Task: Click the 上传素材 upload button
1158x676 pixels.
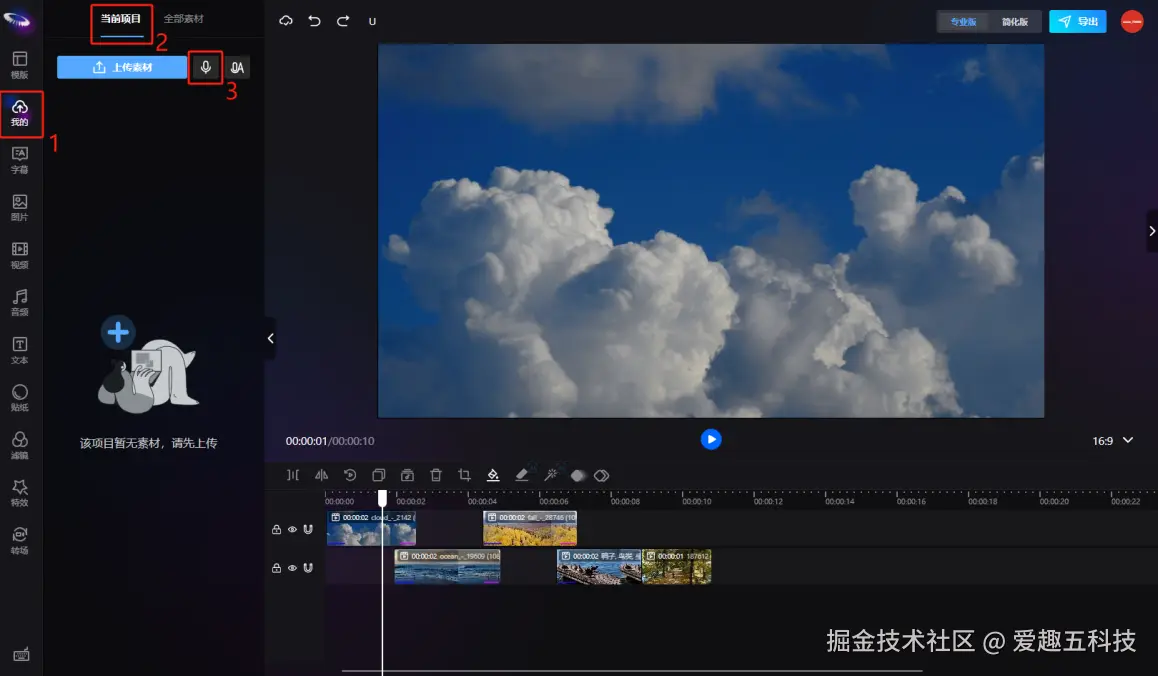Action: (x=122, y=67)
